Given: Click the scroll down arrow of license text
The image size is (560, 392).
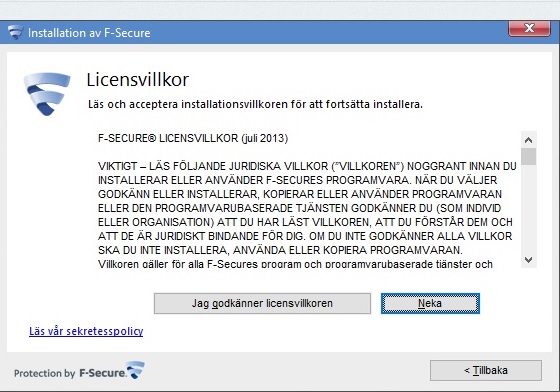Looking at the screenshot, I should (x=529, y=260).
